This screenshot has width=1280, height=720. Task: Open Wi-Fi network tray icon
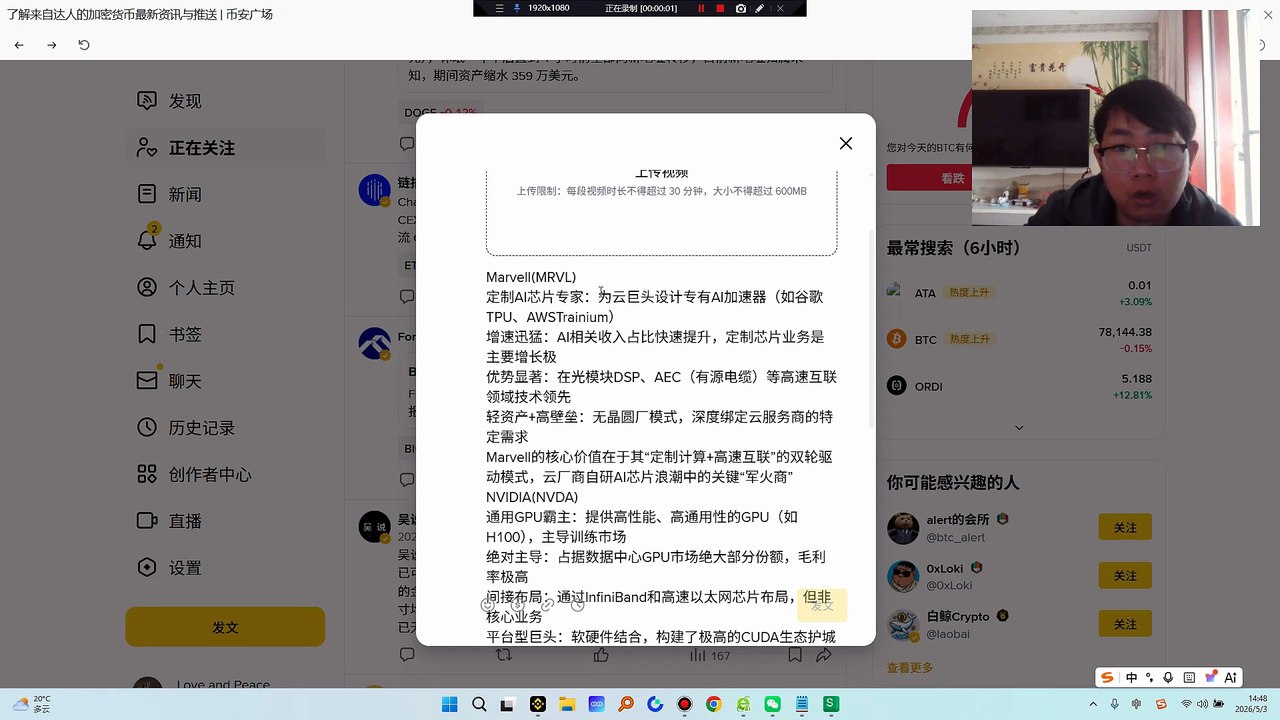click(1185, 704)
